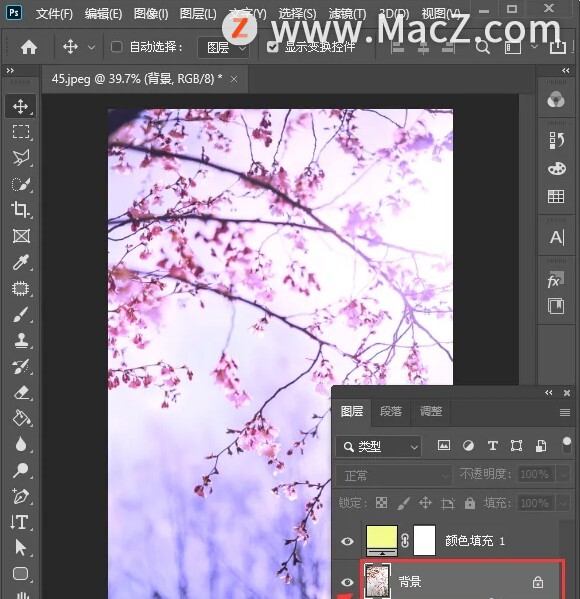Viewport: 580px width, 599px height.
Task: Click the search magnifier in options bar
Action: (483, 47)
